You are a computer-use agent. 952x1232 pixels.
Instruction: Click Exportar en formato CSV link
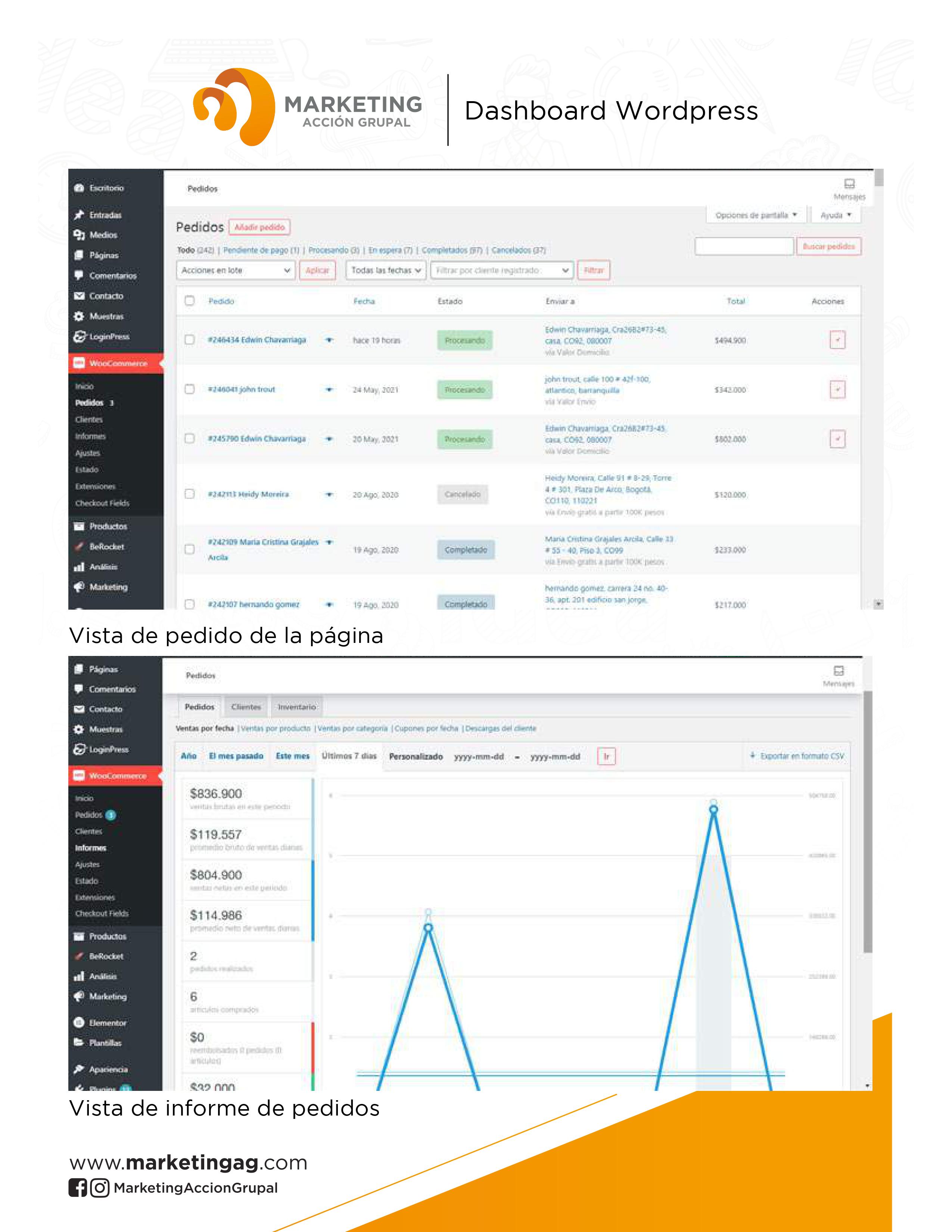pyautogui.click(x=797, y=756)
